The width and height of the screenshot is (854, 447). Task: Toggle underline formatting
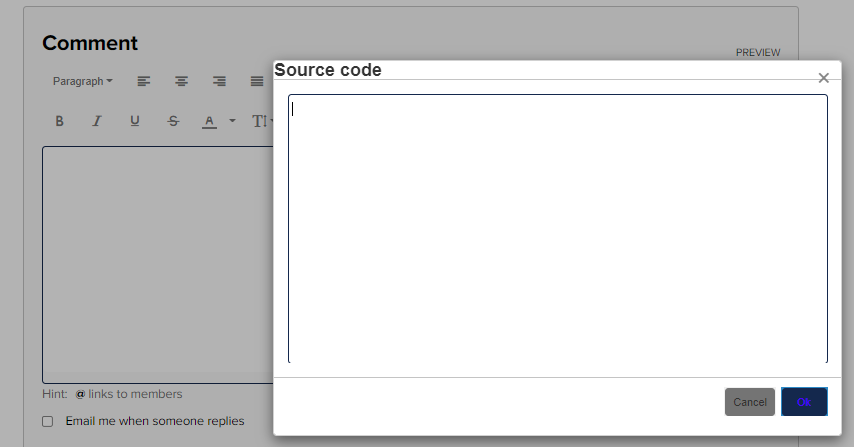point(135,121)
